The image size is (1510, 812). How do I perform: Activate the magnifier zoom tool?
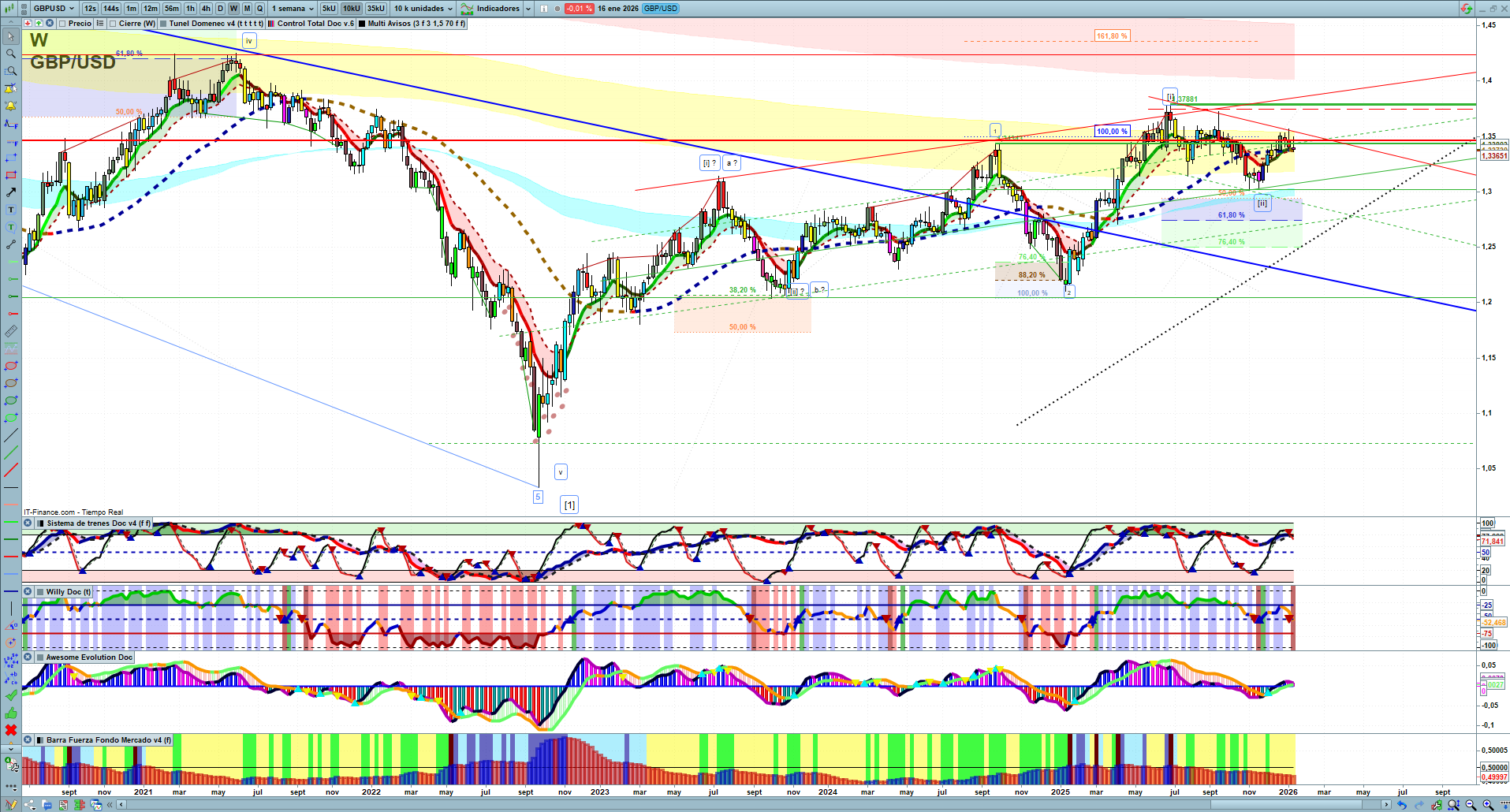coord(11,54)
